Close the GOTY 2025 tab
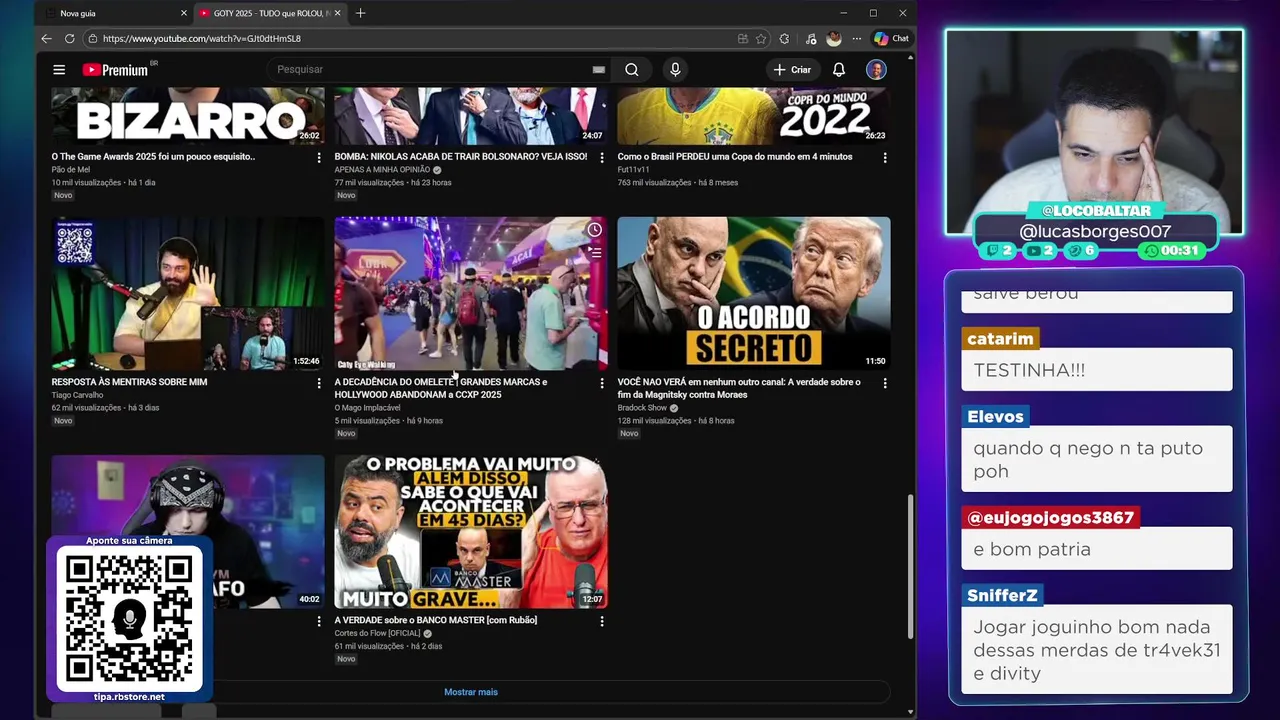The image size is (1280, 720). (338, 13)
